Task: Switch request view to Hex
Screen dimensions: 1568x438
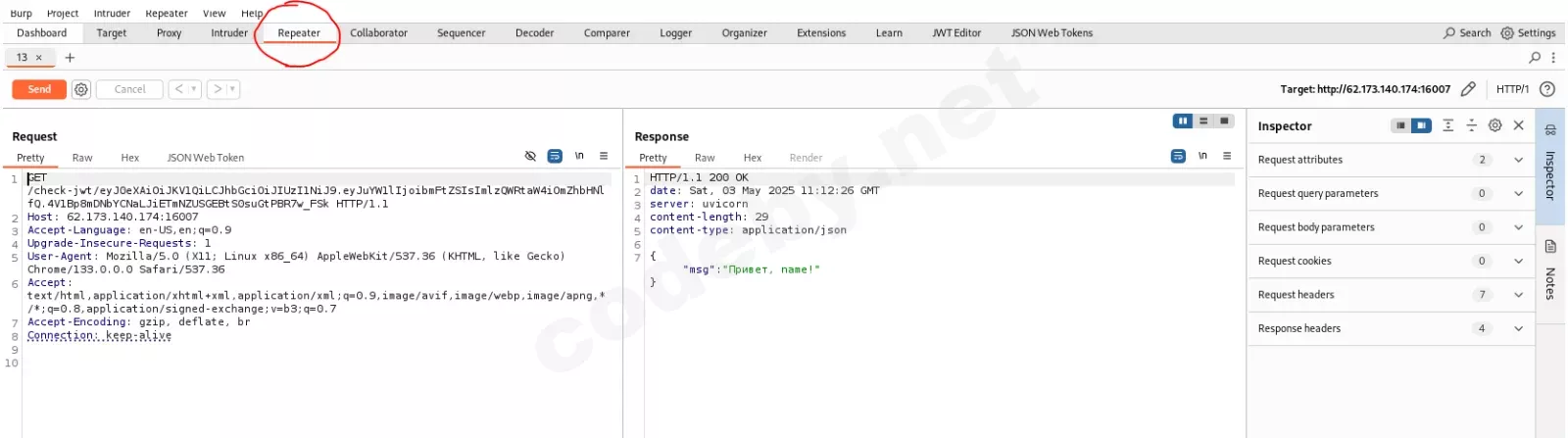Action: click(x=129, y=157)
